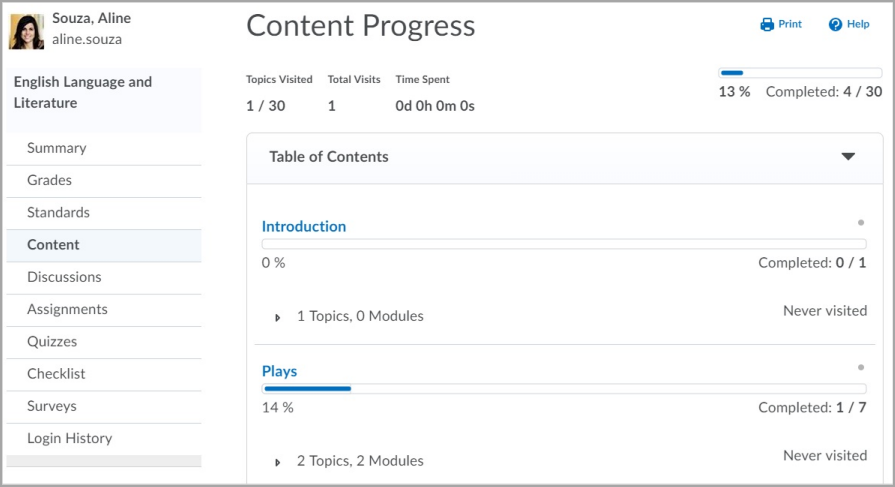Click the gray status dot beside Introduction
This screenshot has height=487, width=895.
[861, 223]
